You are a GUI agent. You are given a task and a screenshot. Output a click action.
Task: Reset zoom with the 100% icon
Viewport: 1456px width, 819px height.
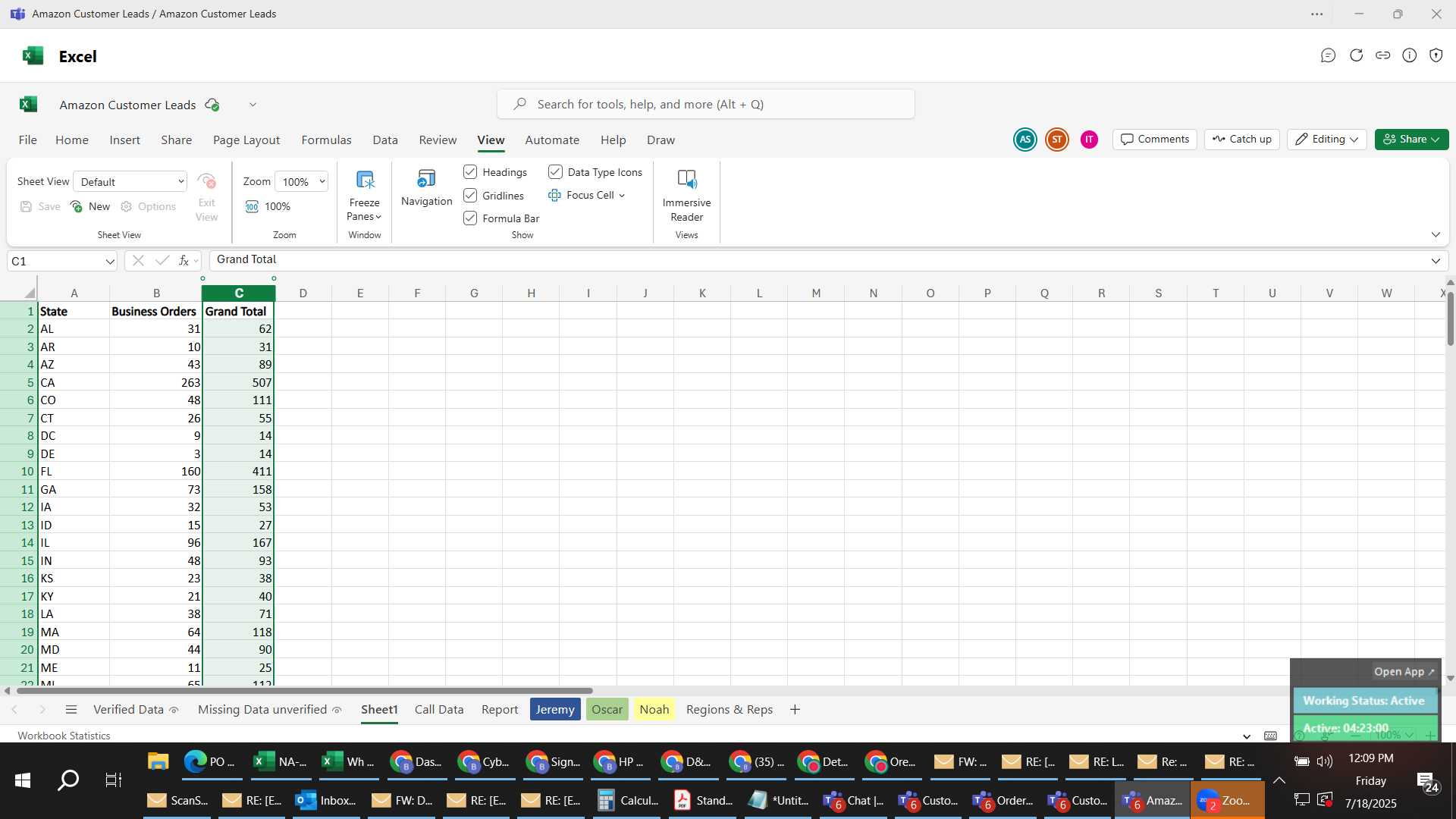(253, 206)
